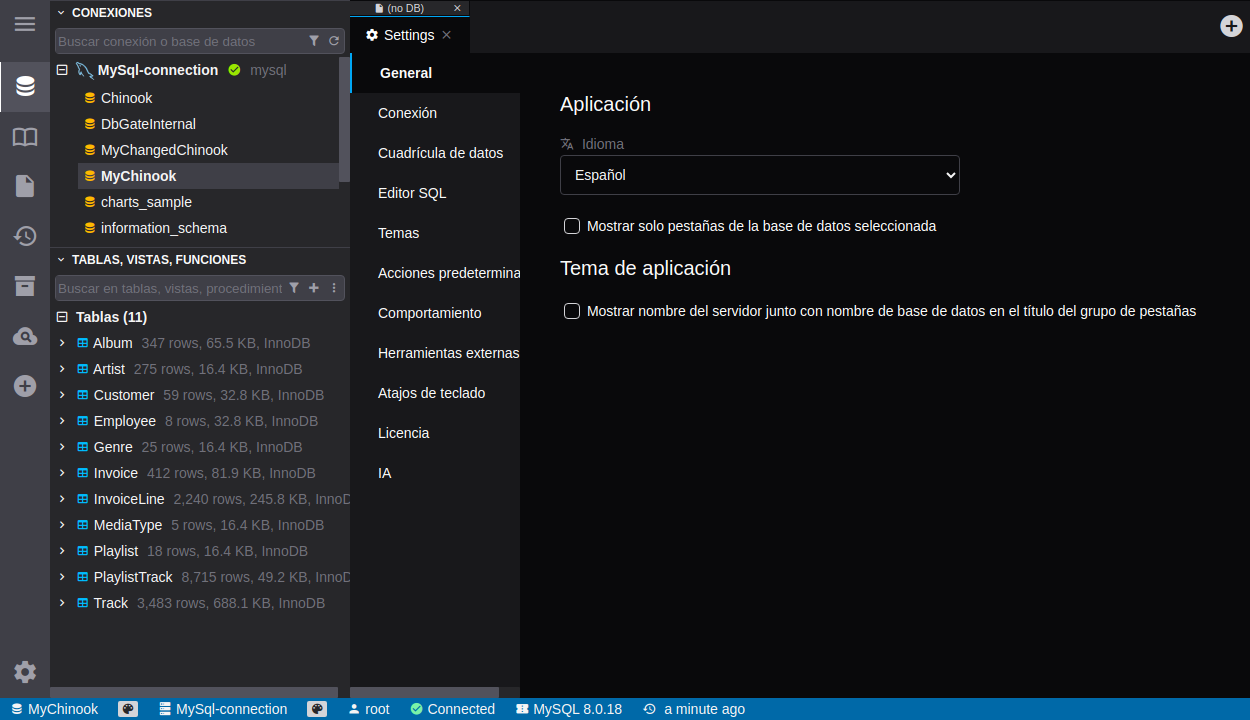Click the add new tab plus icon
This screenshot has height=720, width=1250.
pos(1231,26)
